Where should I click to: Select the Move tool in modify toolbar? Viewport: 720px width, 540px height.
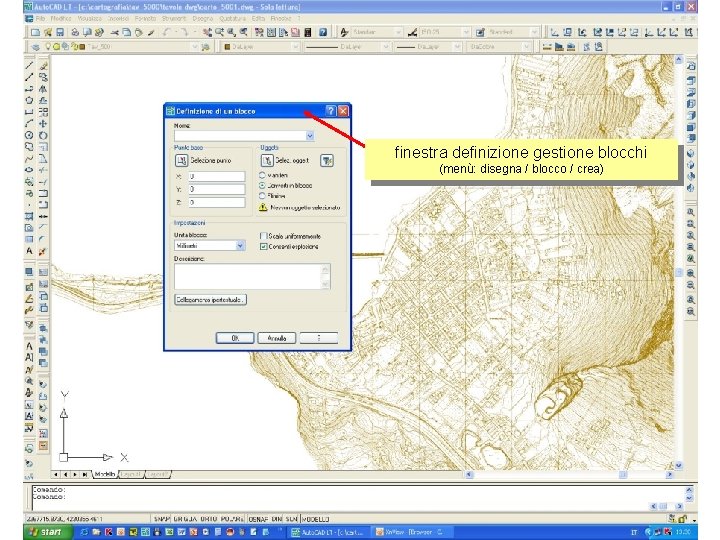pyautogui.click(x=43, y=124)
